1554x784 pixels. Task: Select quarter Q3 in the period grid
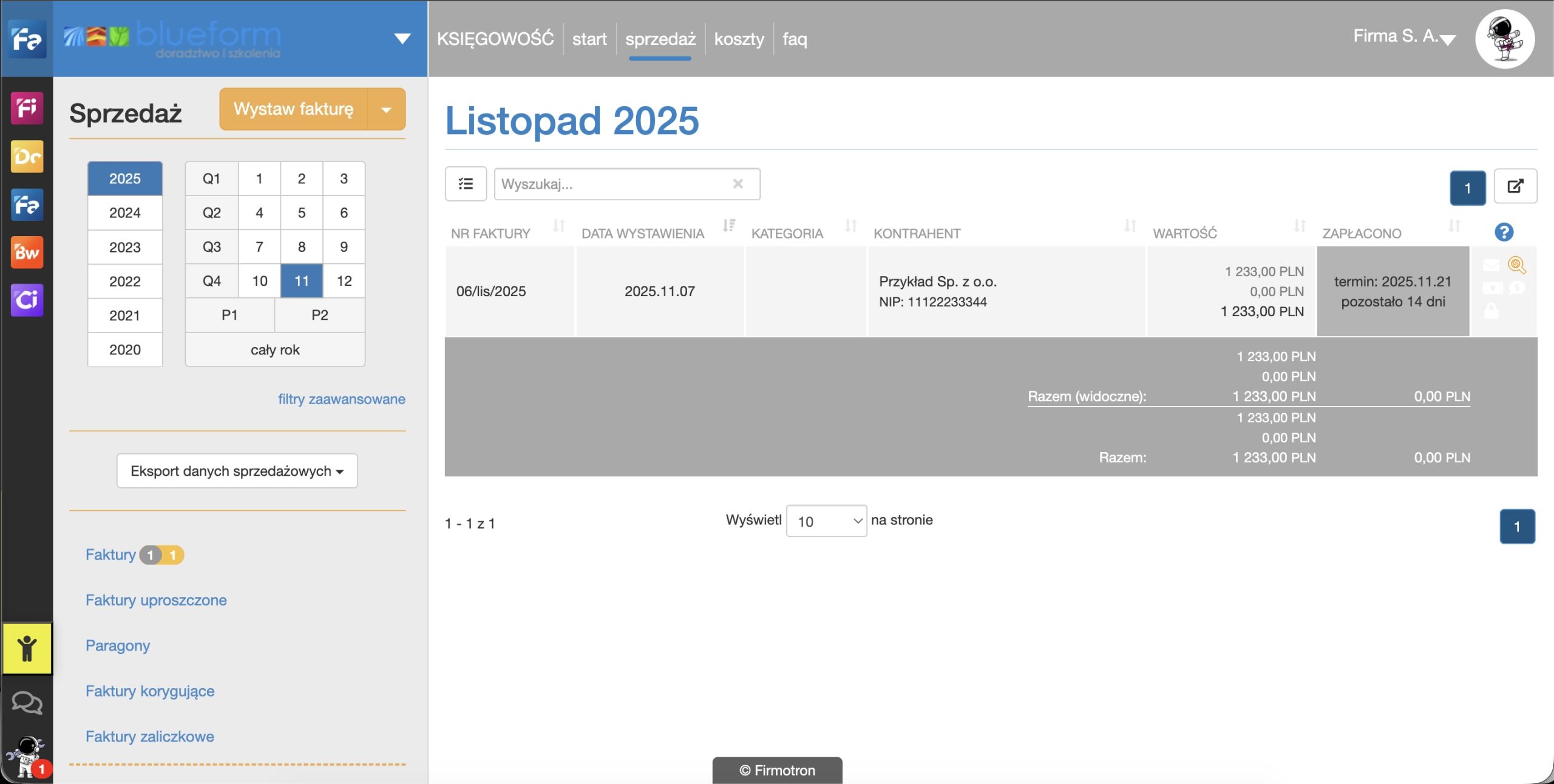pos(211,247)
